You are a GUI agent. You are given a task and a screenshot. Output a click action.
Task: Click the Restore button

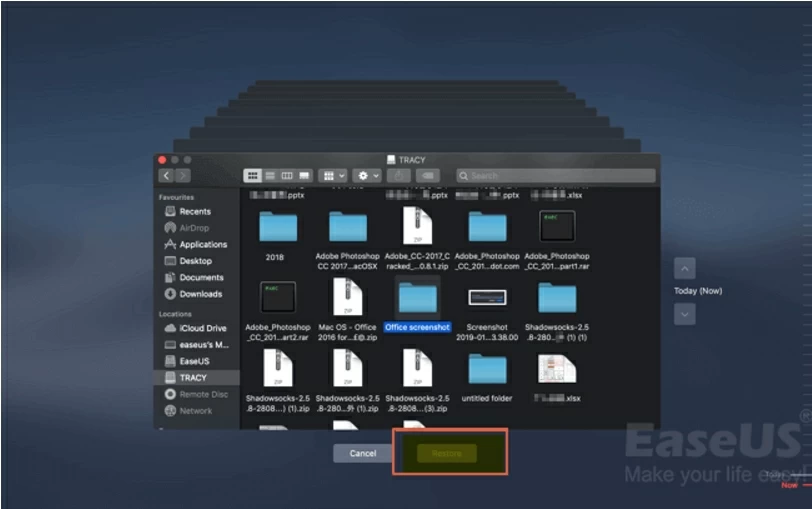click(x=447, y=453)
